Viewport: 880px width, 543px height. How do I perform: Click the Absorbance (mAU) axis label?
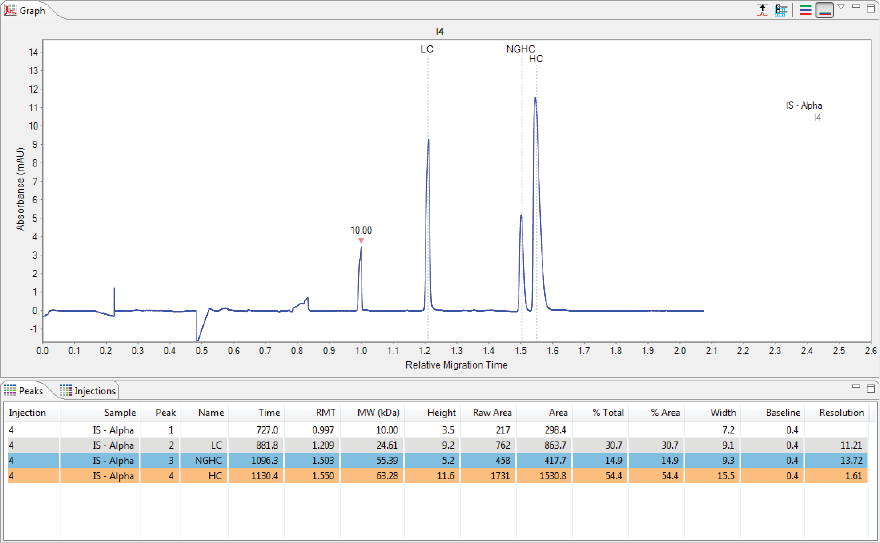pyautogui.click(x=21, y=189)
